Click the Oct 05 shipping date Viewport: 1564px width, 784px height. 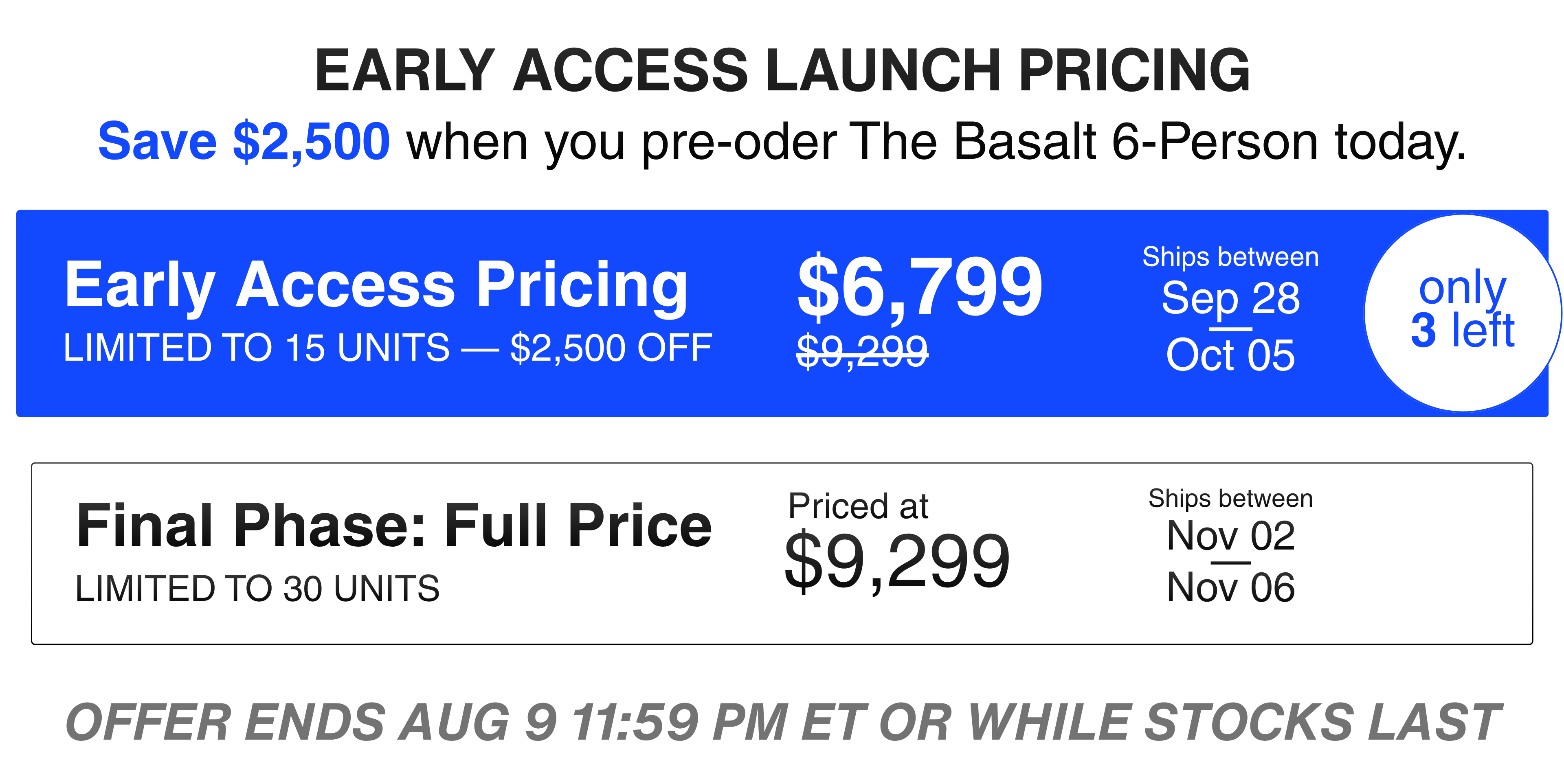[1230, 355]
